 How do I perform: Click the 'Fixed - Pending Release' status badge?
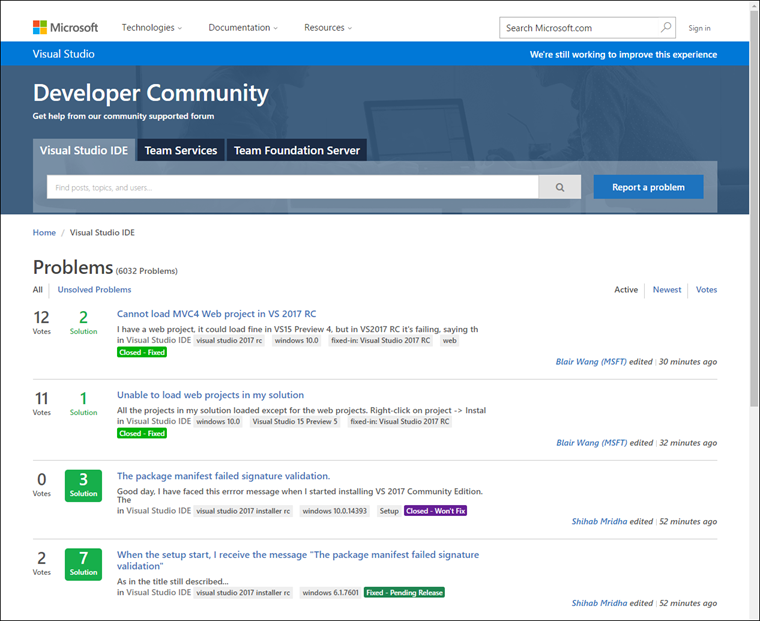click(x=404, y=592)
